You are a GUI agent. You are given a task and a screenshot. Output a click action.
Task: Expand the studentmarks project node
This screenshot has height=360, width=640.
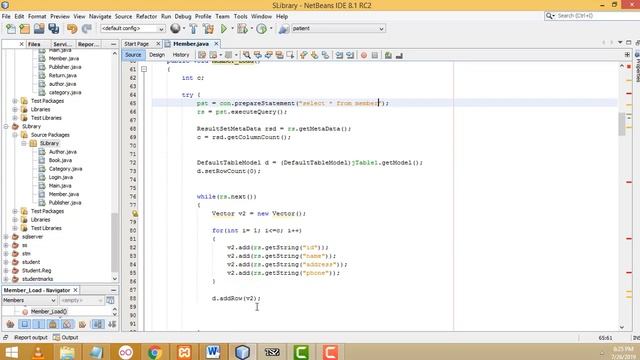[6, 279]
